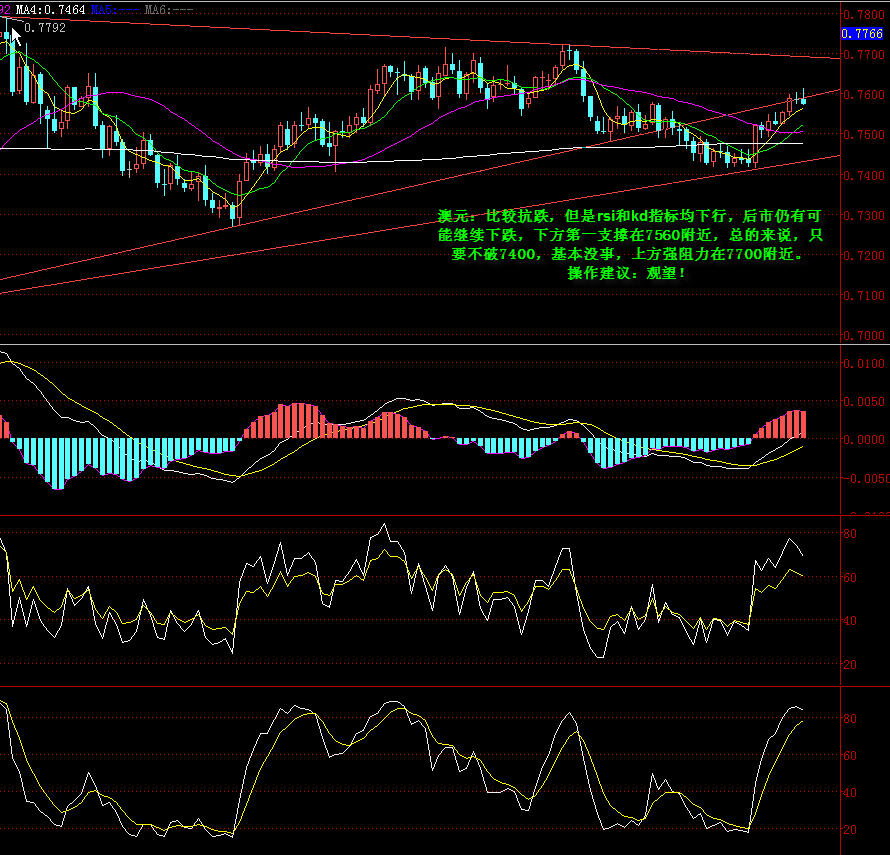The width and height of the screenshot is (890, 855).
Task: Click the 0.7200 price axis label
Action: click(864, 255)
